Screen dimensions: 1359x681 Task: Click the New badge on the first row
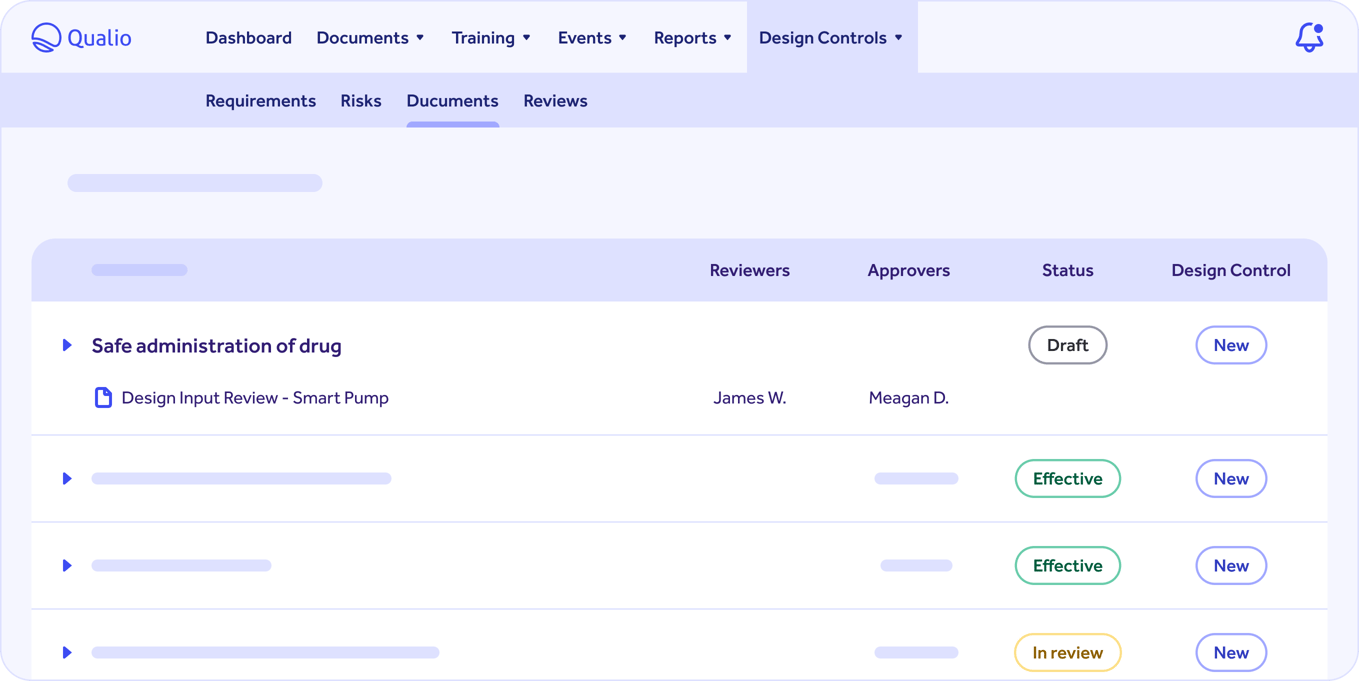(x=1231, y=344)
